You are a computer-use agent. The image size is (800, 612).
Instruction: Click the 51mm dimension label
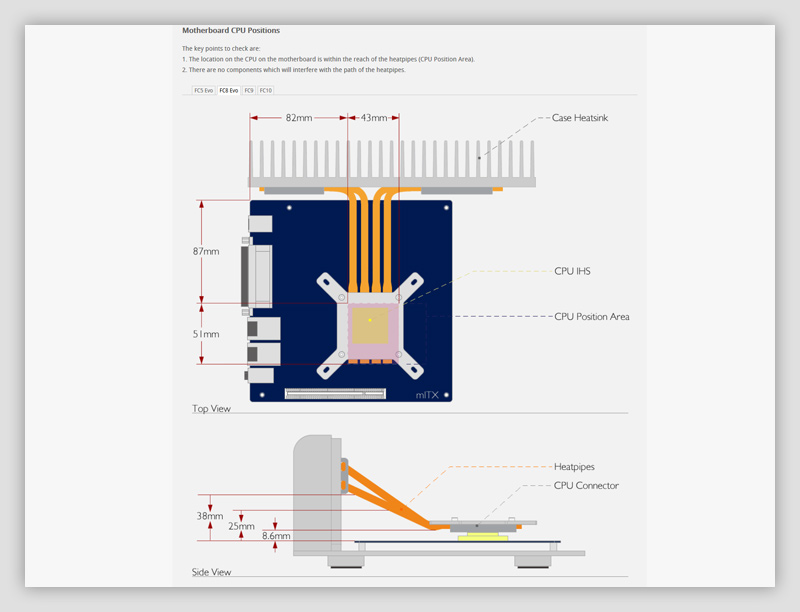point(206,334)
